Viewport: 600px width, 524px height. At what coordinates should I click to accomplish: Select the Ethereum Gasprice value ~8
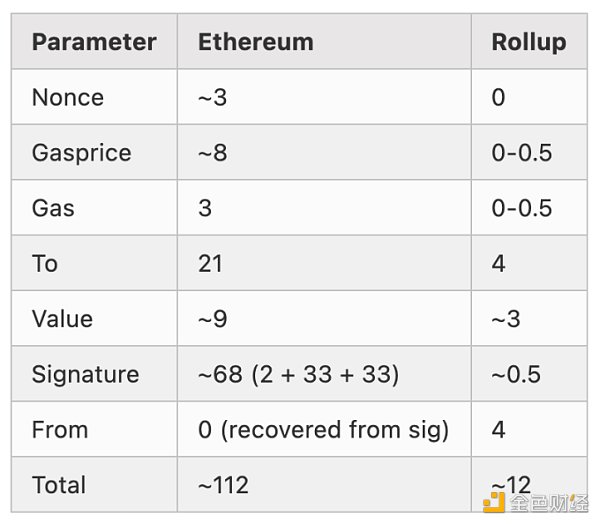[213, 153]
